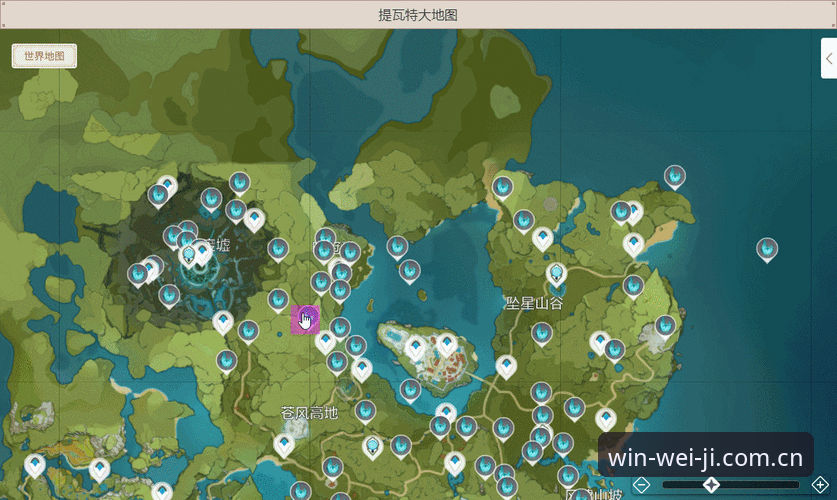Viewport: 837px width, 500px height.
Task: Select the Statue of Seven marker southeast of 苍风高地
Action: [x=373, y=447]
